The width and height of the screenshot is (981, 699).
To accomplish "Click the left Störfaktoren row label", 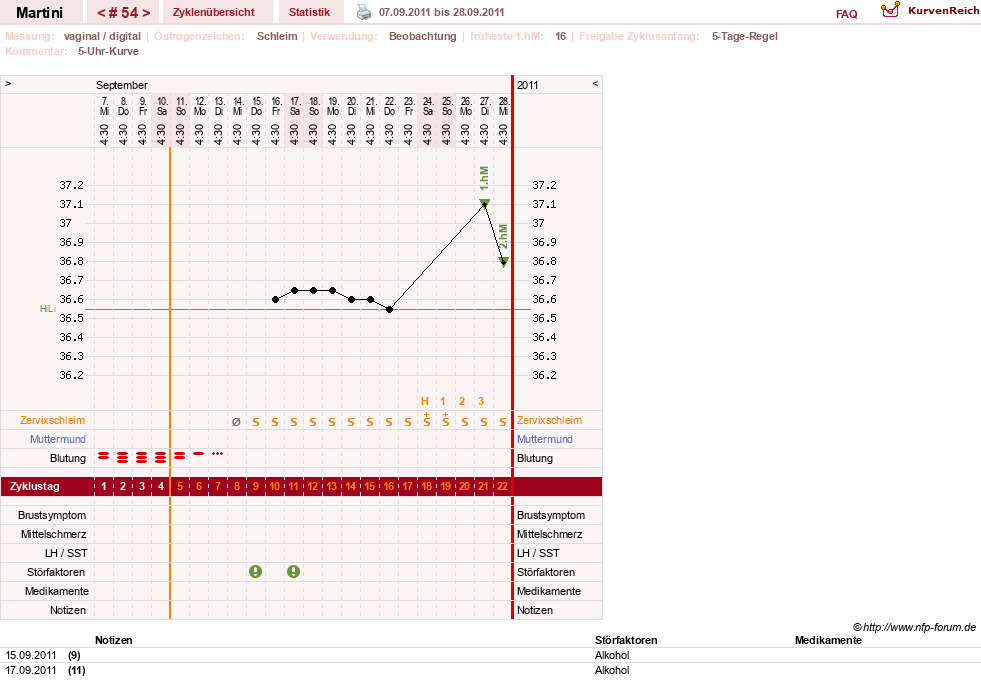I will point(56,572).
